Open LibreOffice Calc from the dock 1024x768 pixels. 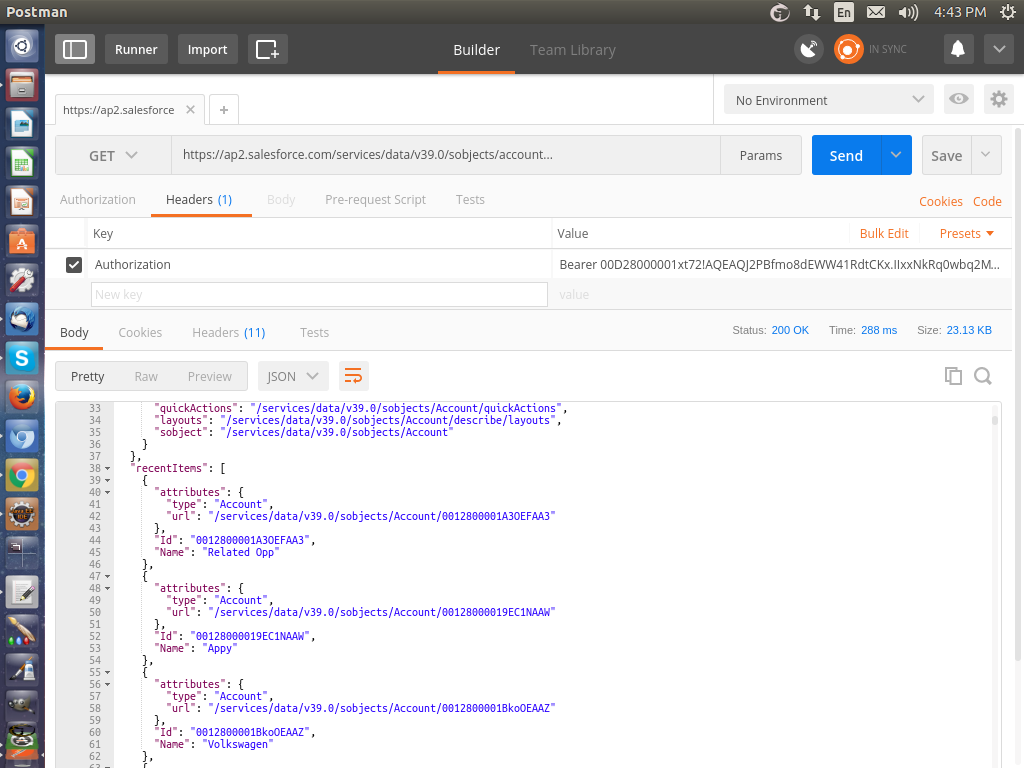point(22,163)
